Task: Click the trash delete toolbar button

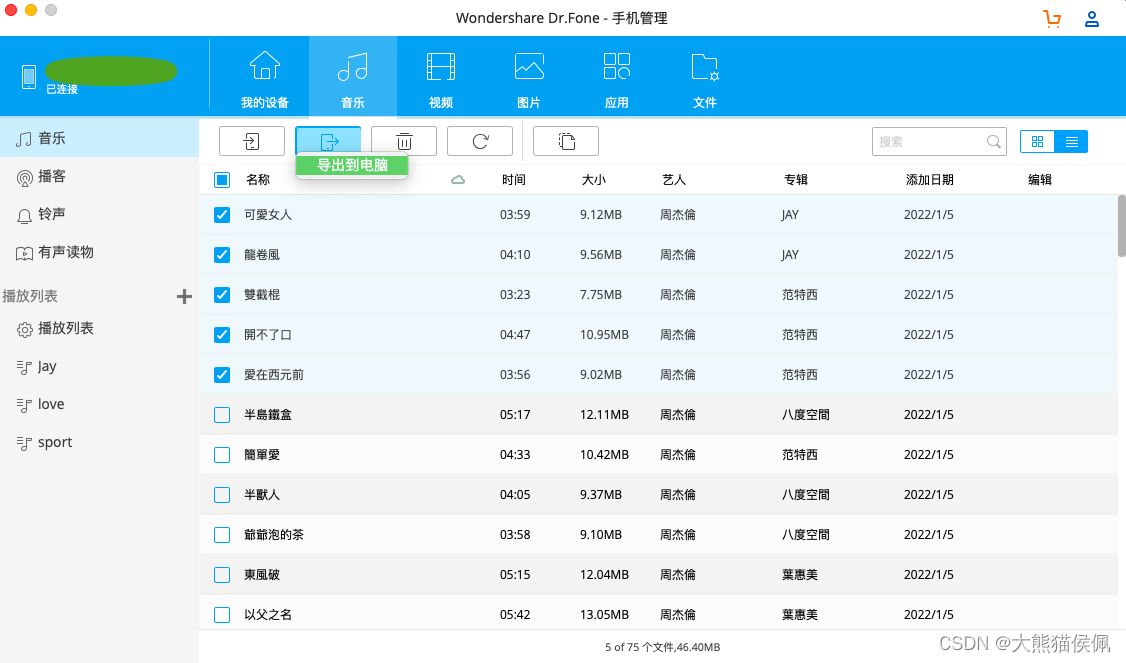Action: click(404, 141)
